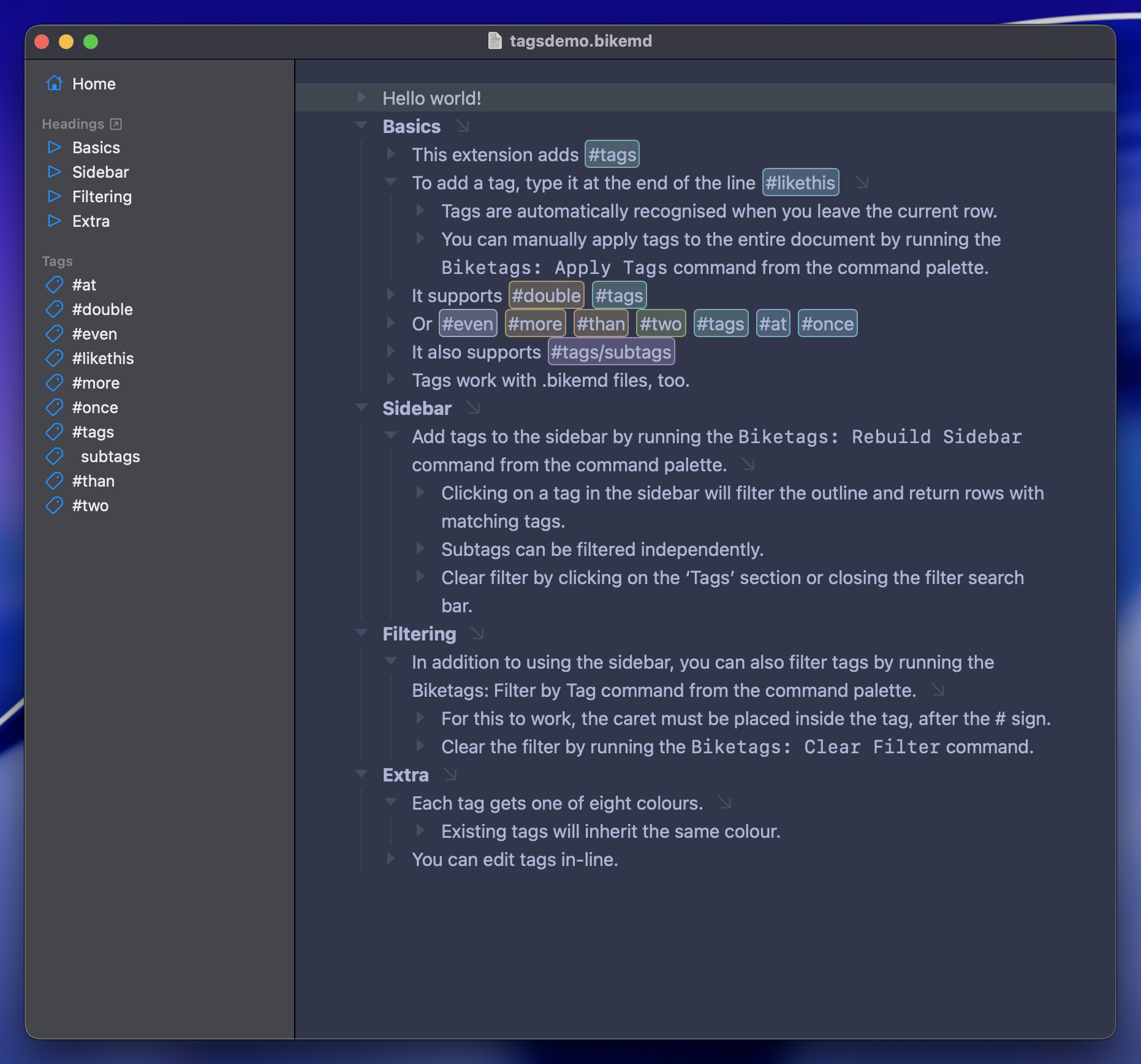Click the Tags section header to clear filter
Image resolution: width=1141 pixels, height=1064 pixels.
pos(58,261)
